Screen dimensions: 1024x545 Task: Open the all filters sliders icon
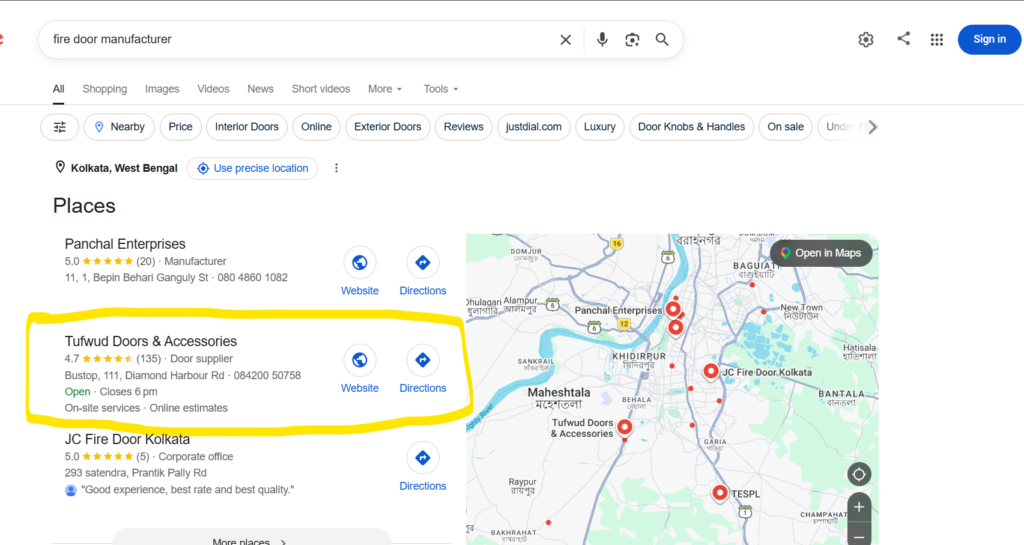click(59, 127)
